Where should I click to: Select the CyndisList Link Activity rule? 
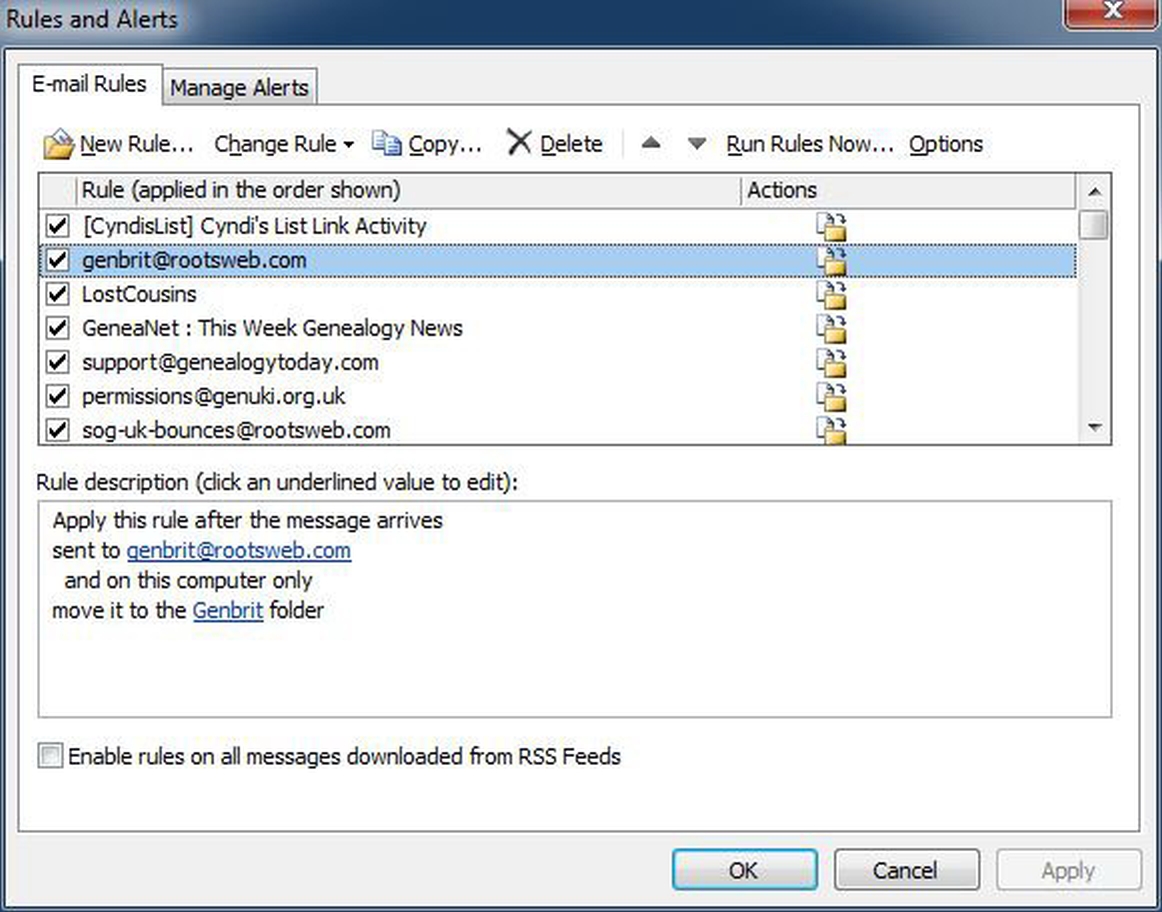pos(254,226)
